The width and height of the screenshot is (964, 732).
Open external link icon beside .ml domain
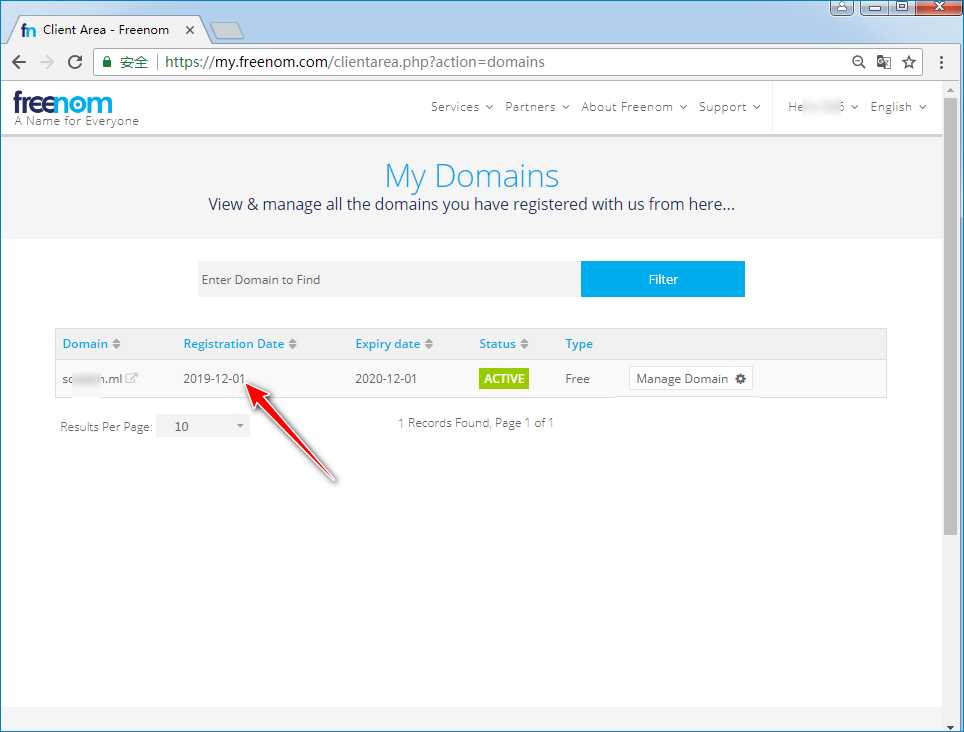[x=131, y=378]
